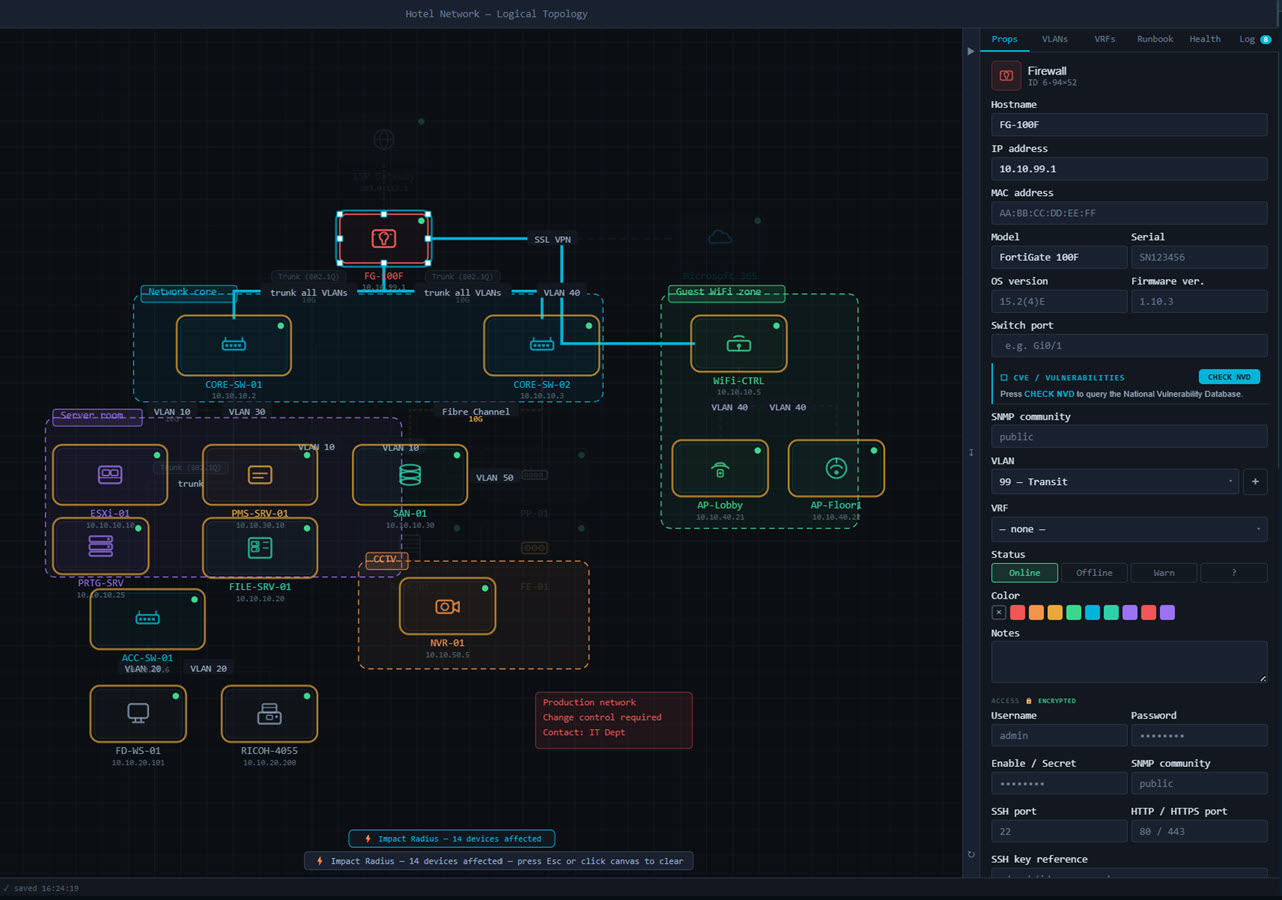Click the SSL VPN link label

[x=551, y=239]
